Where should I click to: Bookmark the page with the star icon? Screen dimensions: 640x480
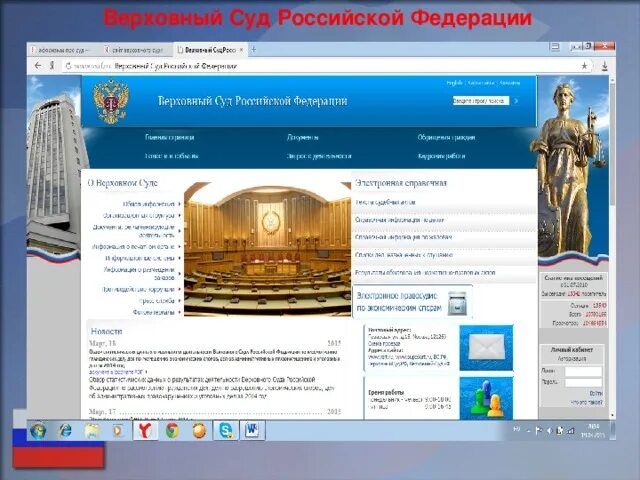(x=584, y=66)
